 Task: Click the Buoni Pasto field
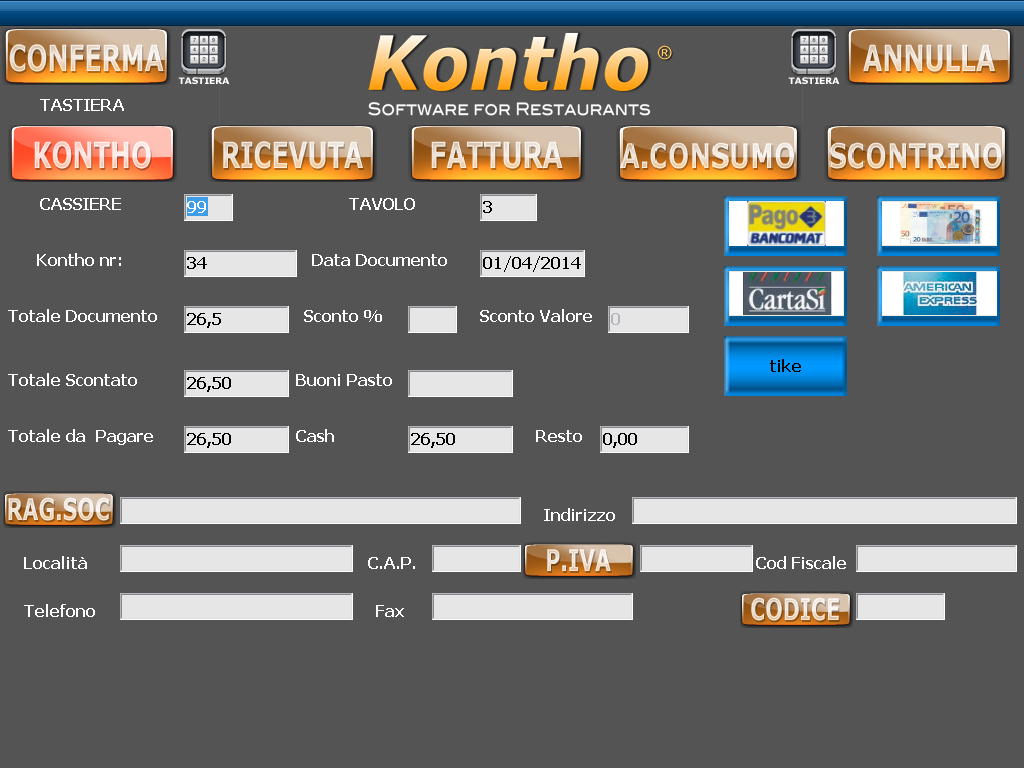pos(460,384)
